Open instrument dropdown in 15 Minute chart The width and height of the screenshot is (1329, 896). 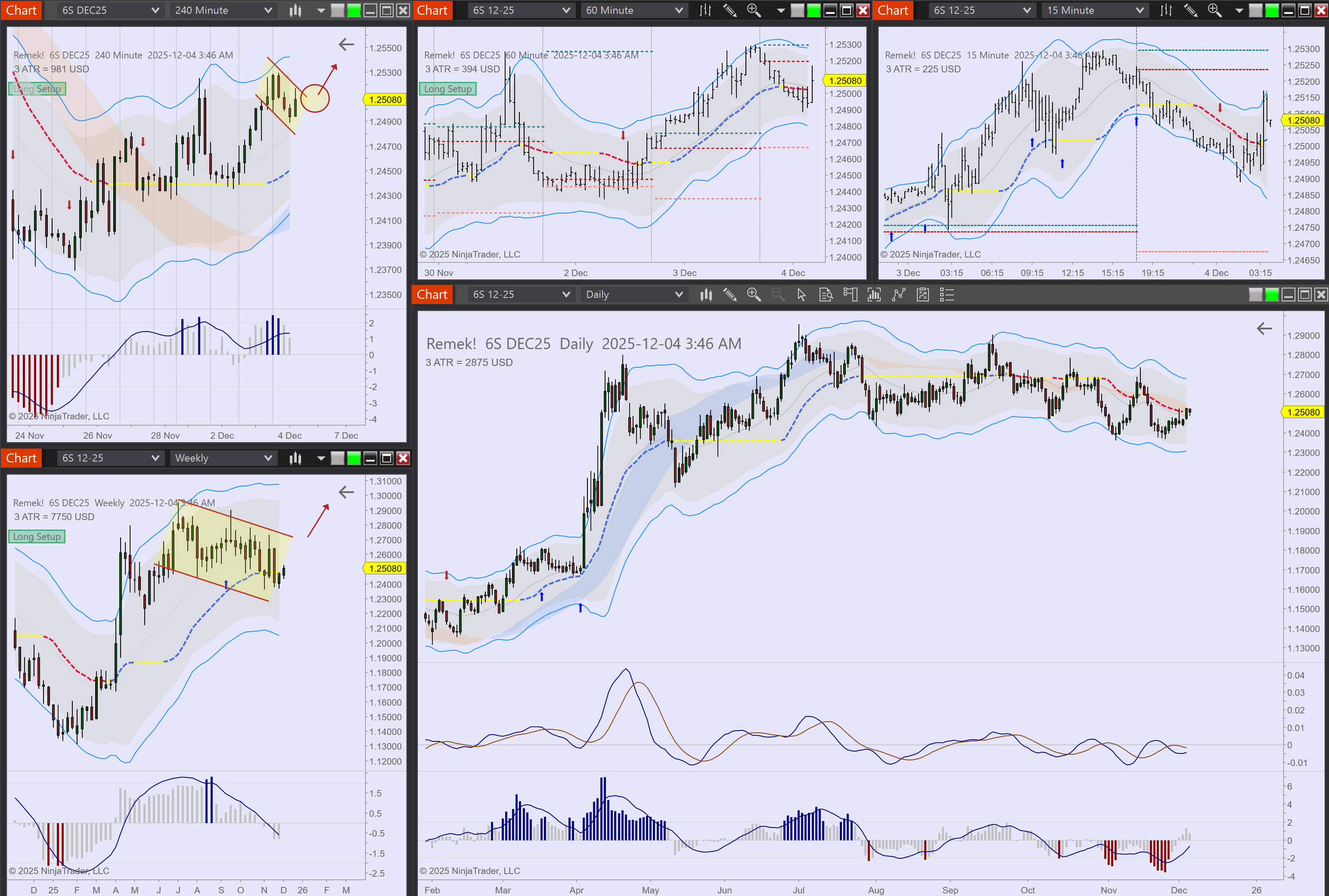[x=981, y=10]
